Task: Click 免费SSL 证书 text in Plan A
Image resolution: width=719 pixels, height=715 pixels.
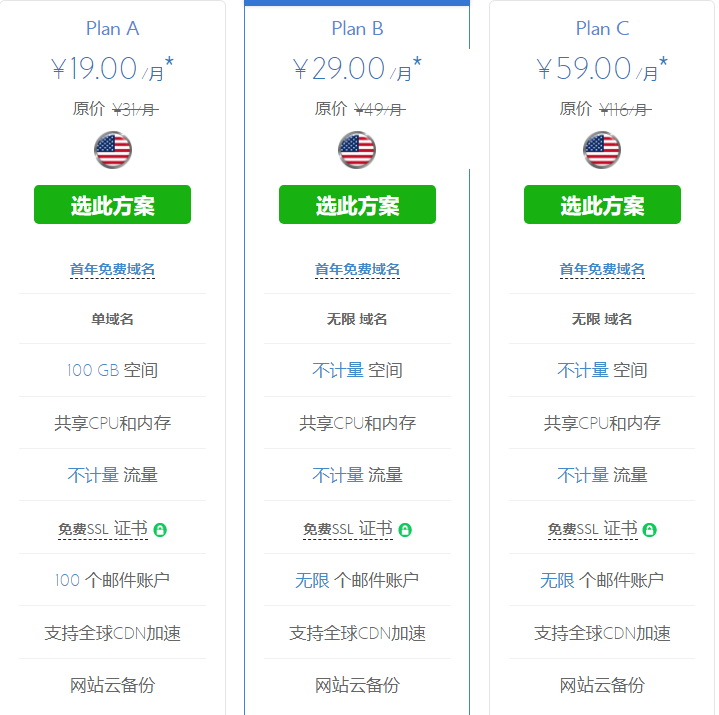Action: (103, 529)
